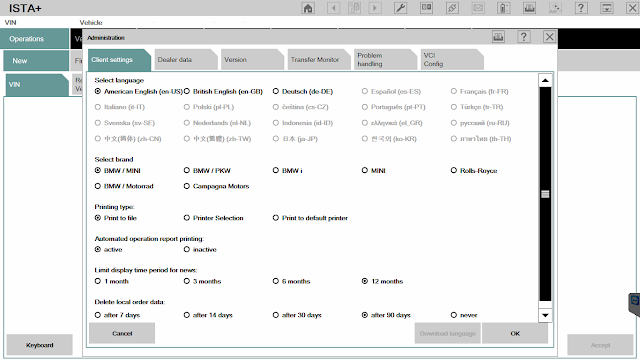Click the display mode toolbar icon
640x360 pixels.
pyautogui.click(x=427, y=8)
